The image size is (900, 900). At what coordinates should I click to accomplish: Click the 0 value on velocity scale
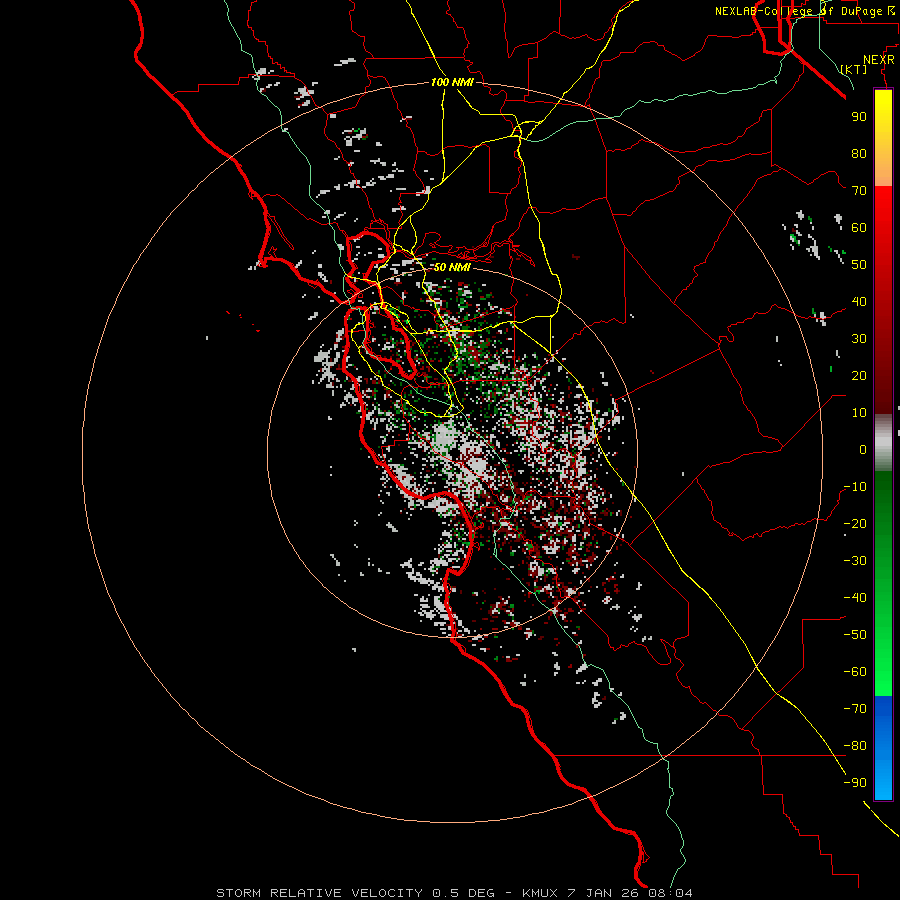coord(863,450)
